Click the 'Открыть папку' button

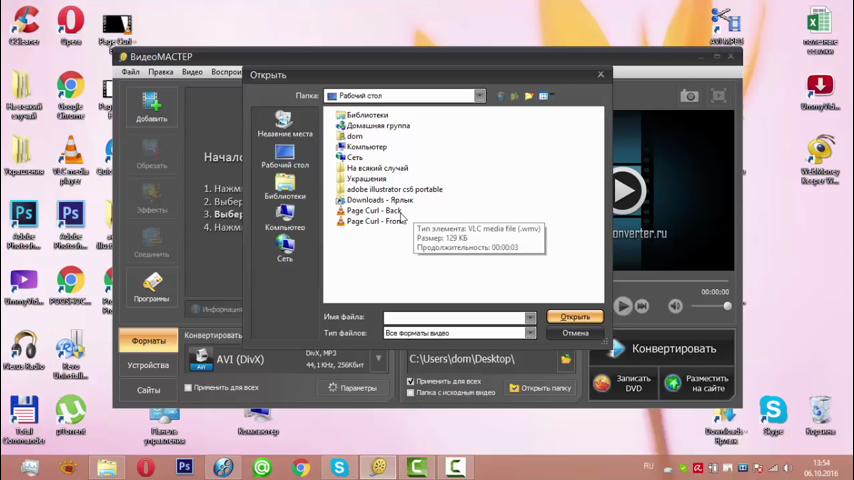(x=540, y=388)
